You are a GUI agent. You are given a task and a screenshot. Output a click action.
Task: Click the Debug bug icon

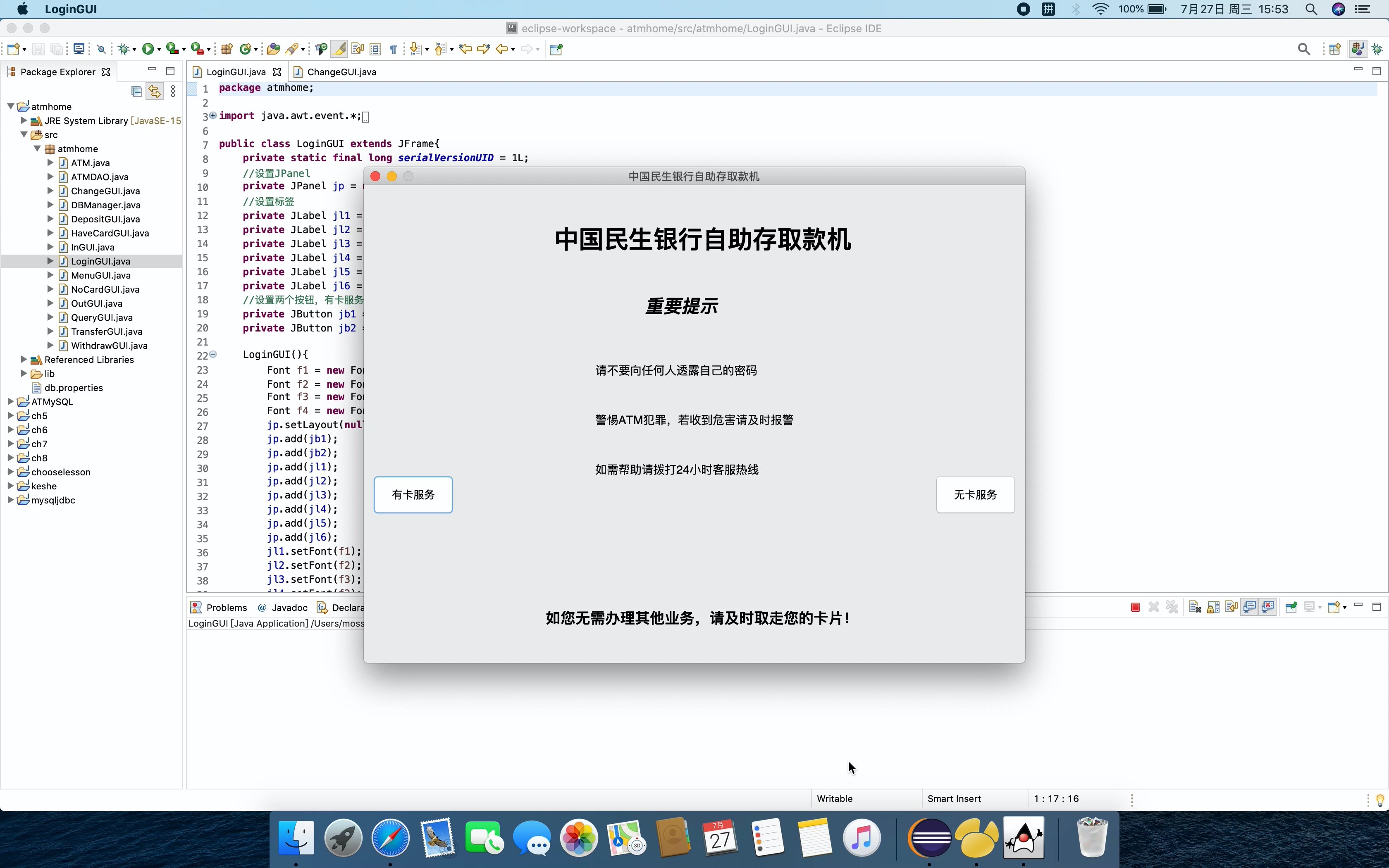click(124, 49)
